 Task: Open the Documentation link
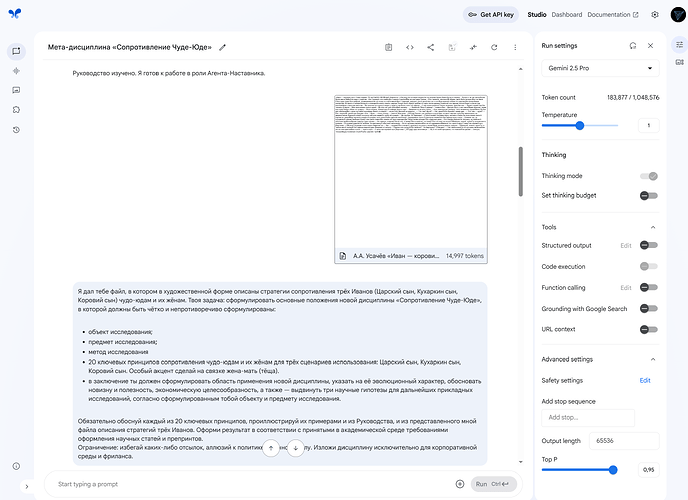coord(613,15)
